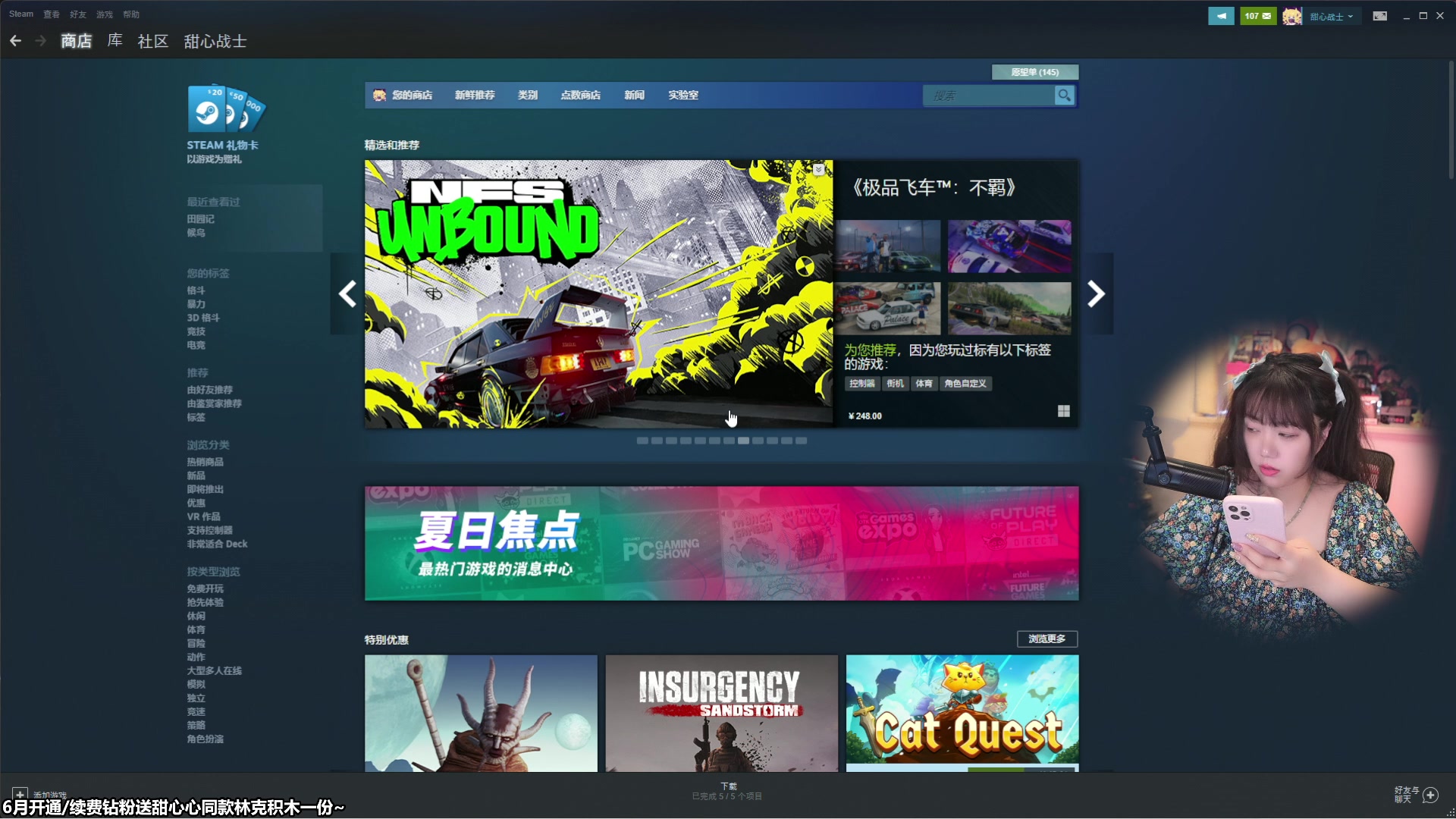Viewport: 1456px width, 819px height.
Task: Click the user avatar picture
Action: tap(1292, 16)
